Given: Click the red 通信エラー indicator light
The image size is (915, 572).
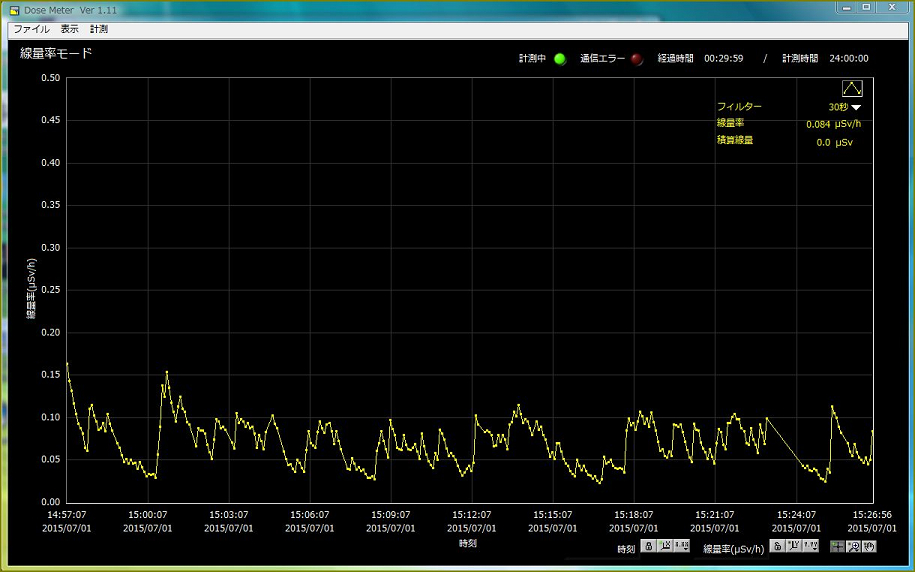Looking at the screenshot, I should coord(637,58).
